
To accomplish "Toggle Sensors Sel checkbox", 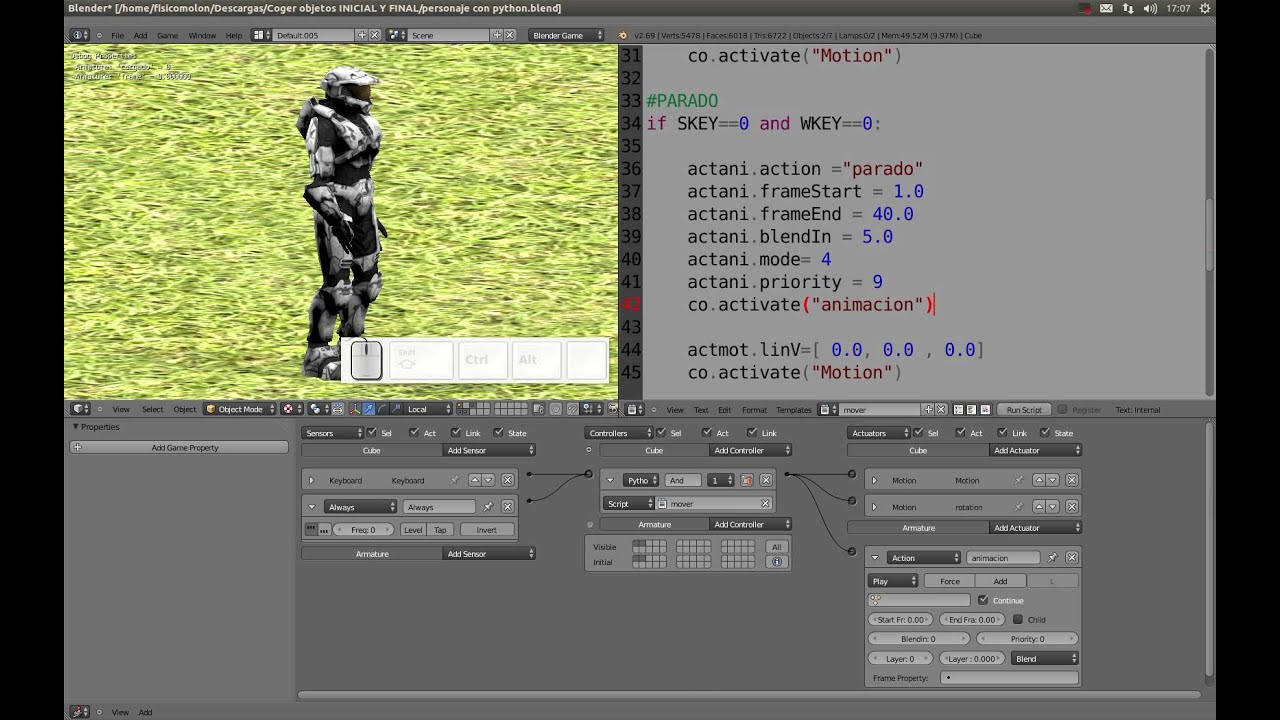I will pyautogui.click(x=372, y=433).
